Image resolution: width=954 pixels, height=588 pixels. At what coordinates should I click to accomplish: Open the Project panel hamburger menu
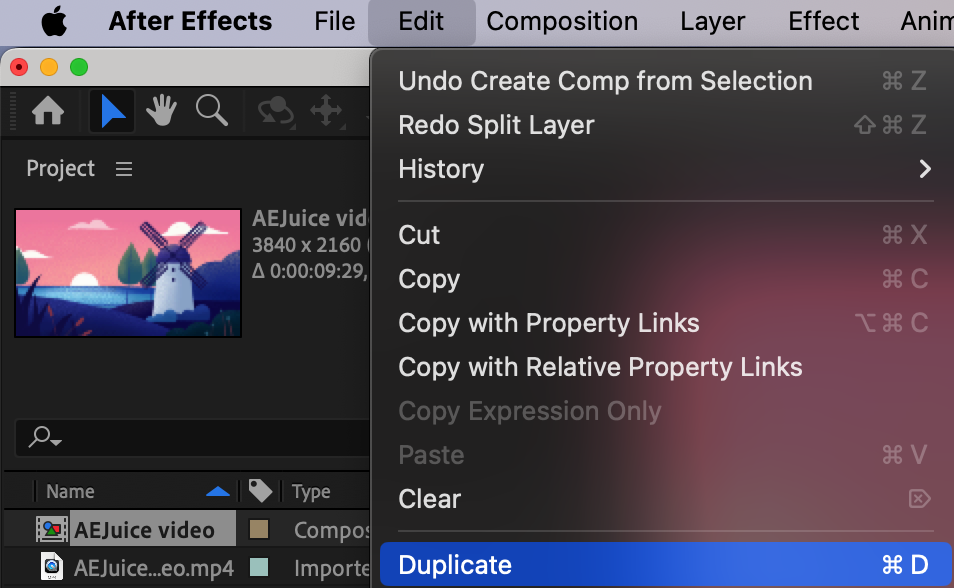pos(124,169)
